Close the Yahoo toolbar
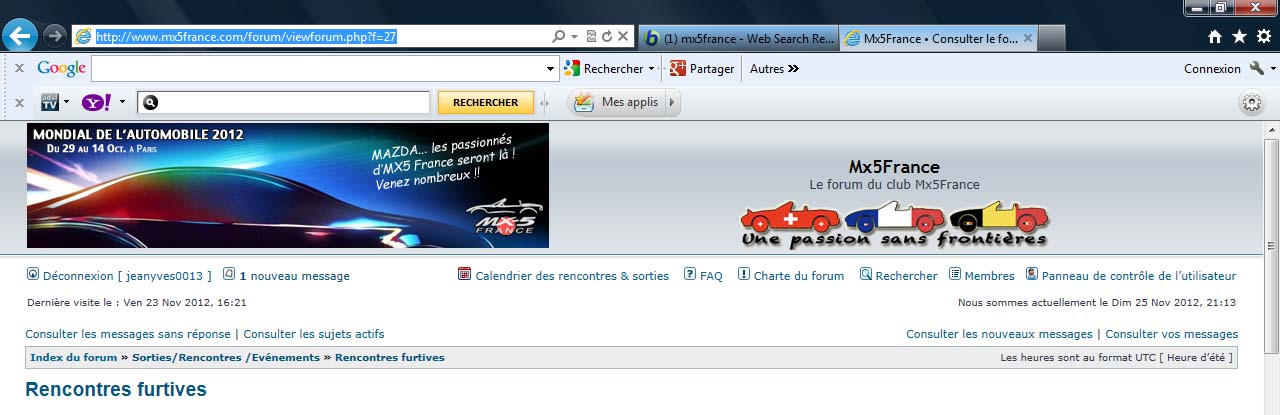Viewport: 1280px width, 415px height. [x=19, y=102]
